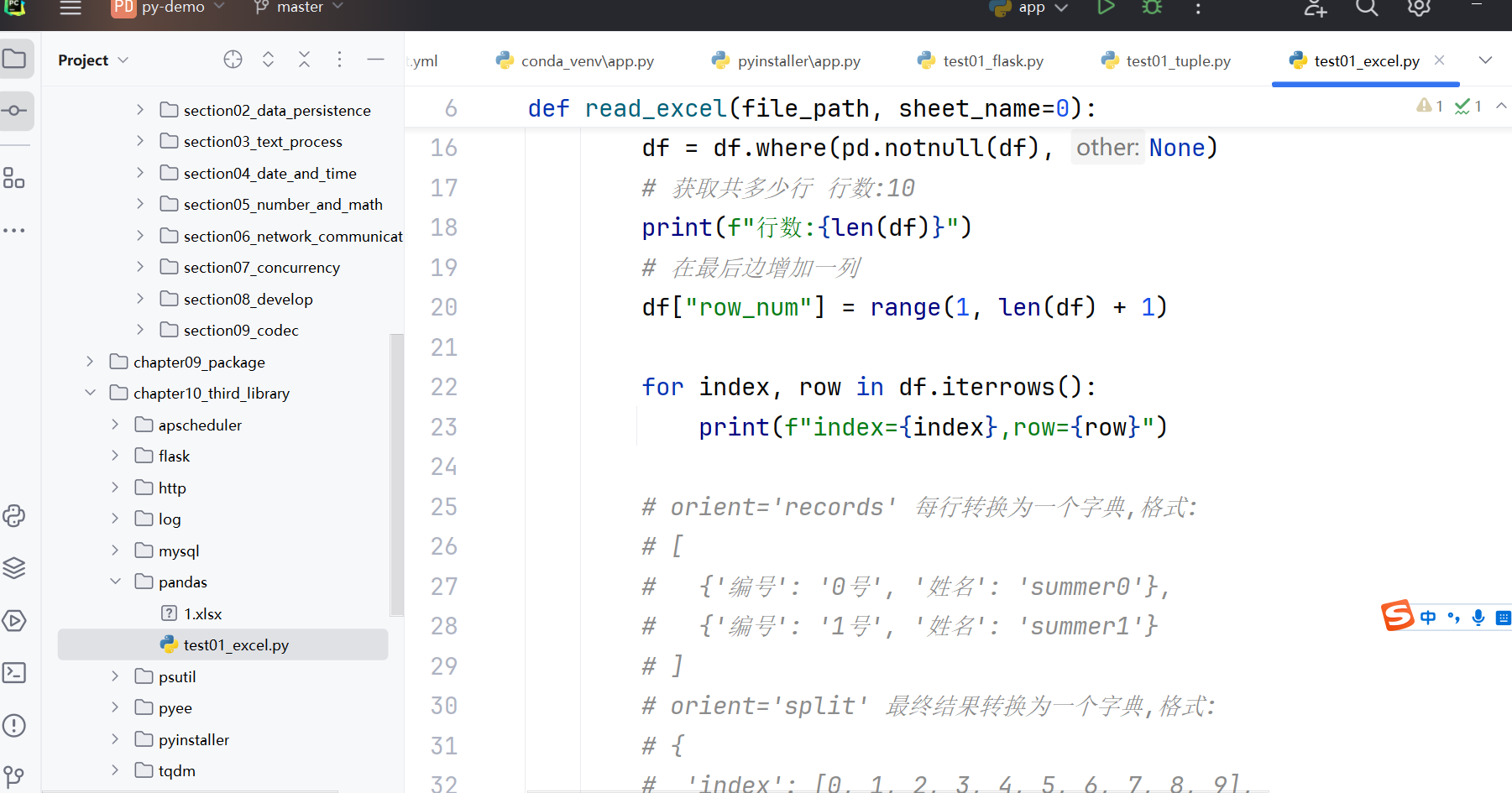Collapse all items in Project tree
The image size is (1512, 793).
(x=304, y=59)
